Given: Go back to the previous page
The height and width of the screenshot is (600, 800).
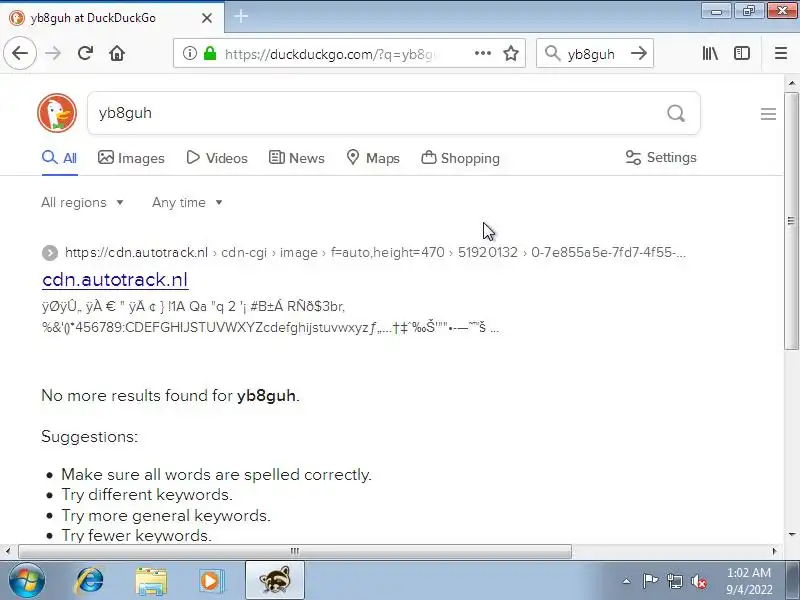Looking at the screenshot, I should pyautogui.click(x=20, y=53).
